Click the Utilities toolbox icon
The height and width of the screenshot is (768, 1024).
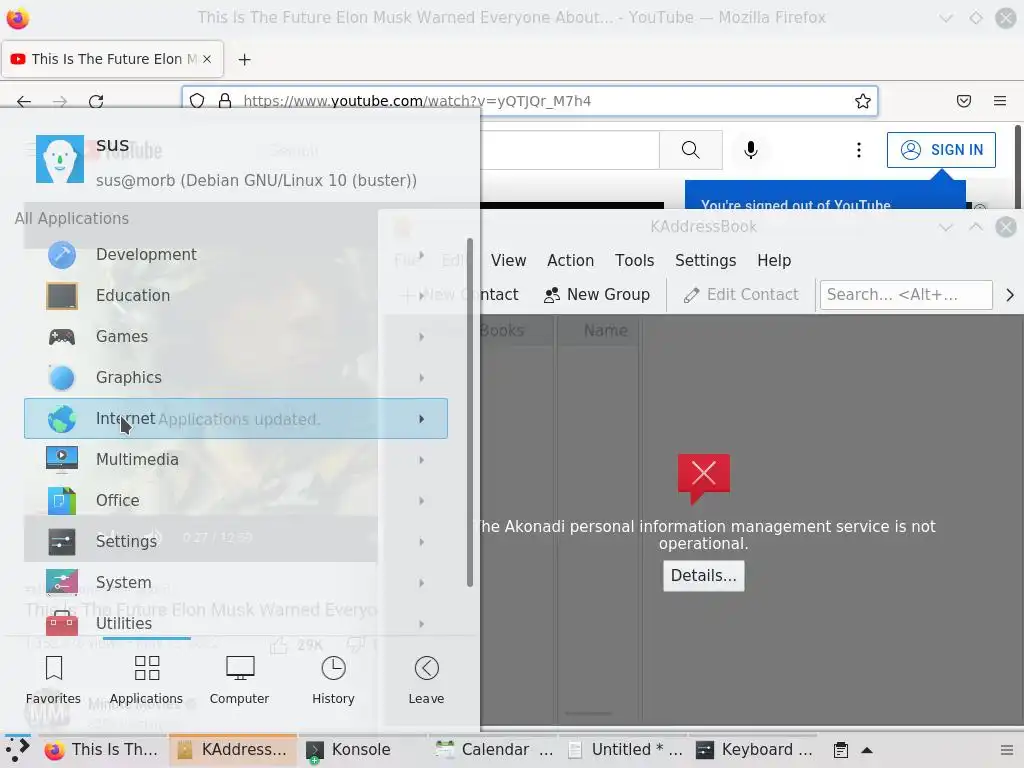click(x=62, y=623)
